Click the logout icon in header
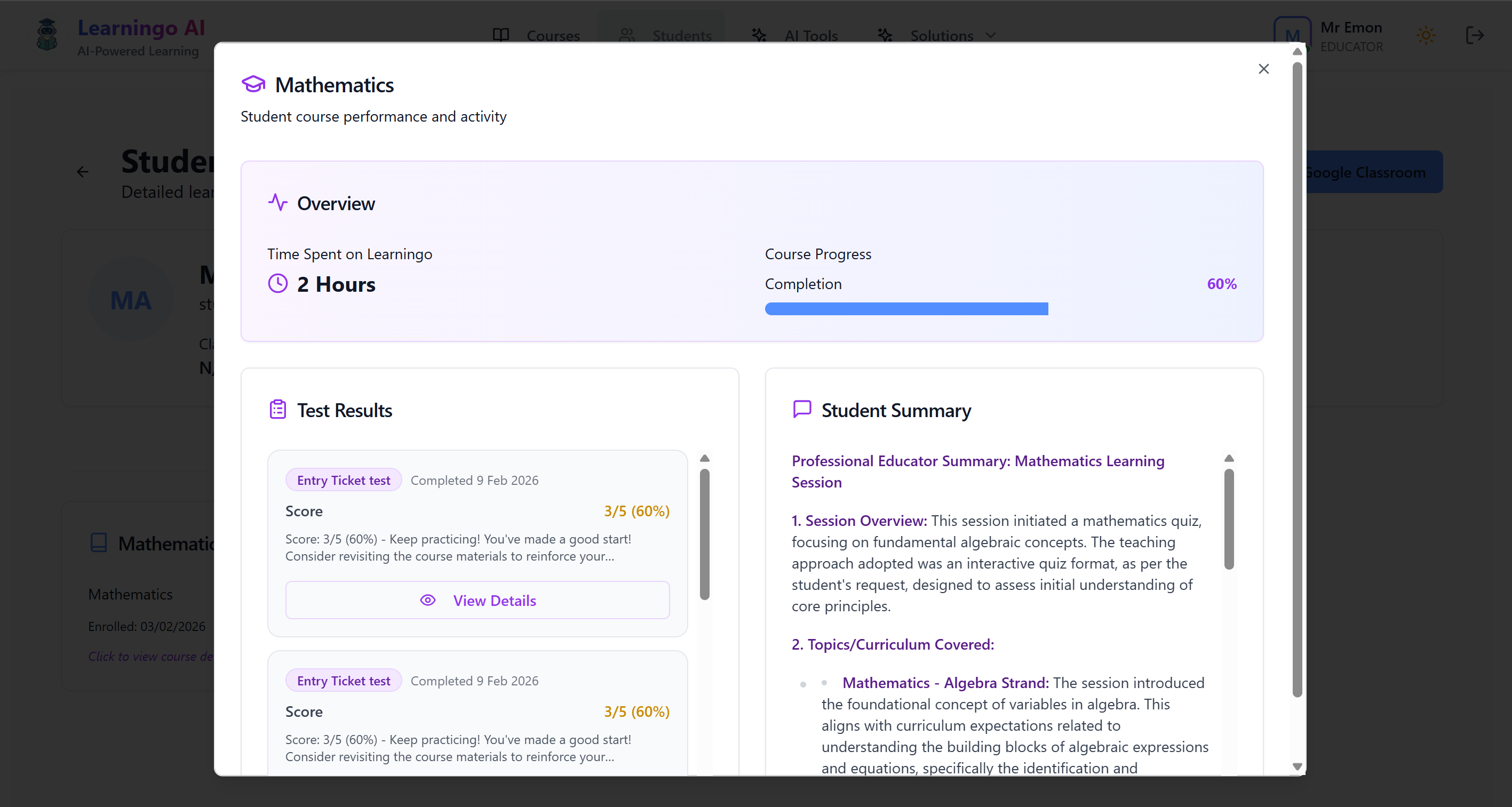Screen dimensions: 1512x807 [1475, 35]
